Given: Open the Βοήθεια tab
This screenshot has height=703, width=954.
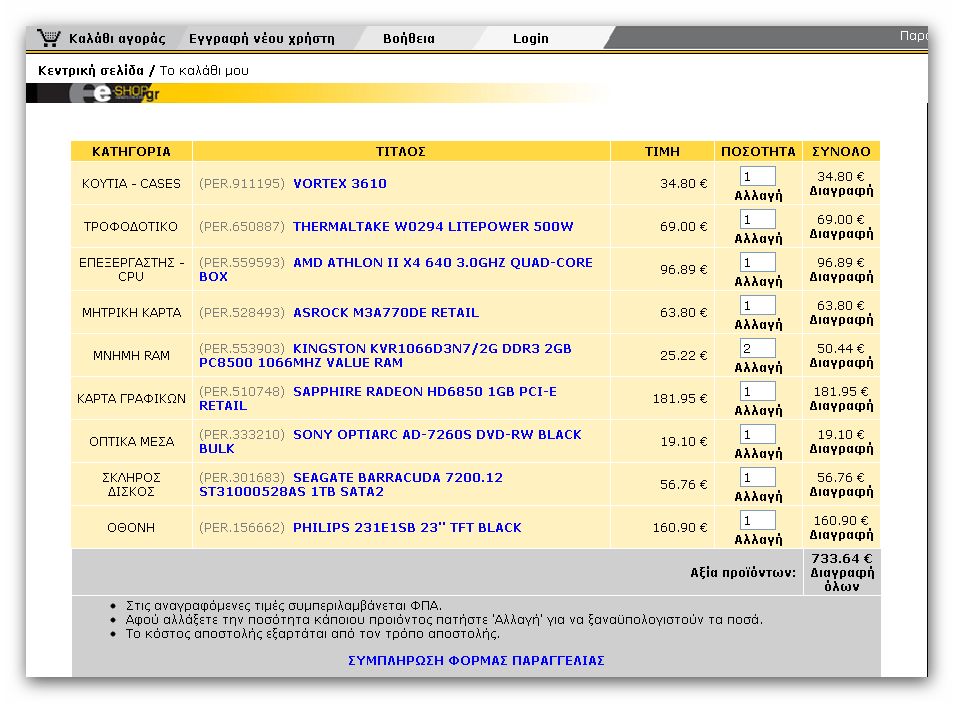Looking at the screenshot, I should pos(409,38).
